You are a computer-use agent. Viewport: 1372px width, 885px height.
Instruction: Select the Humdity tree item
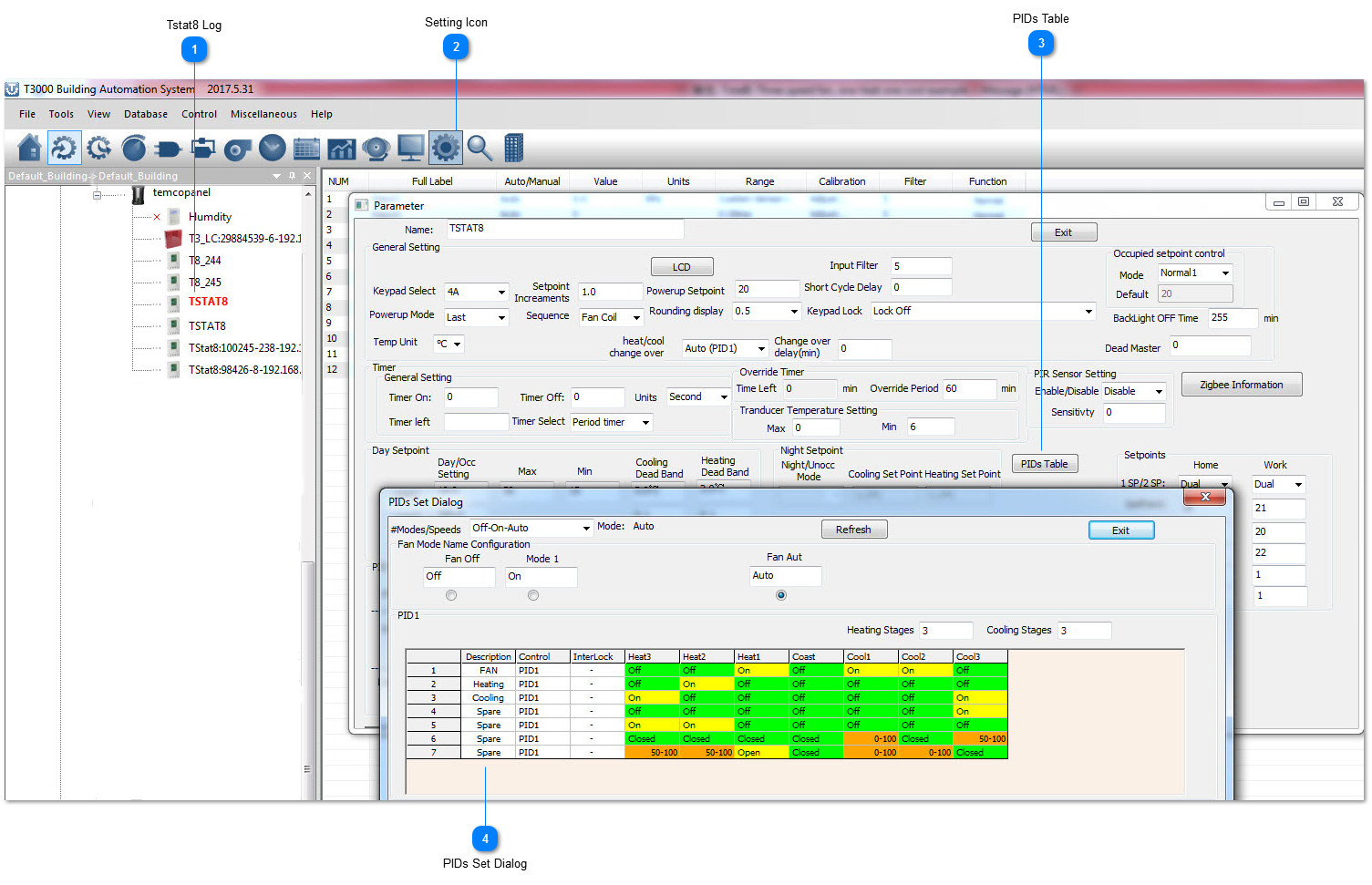click(210, 217)
